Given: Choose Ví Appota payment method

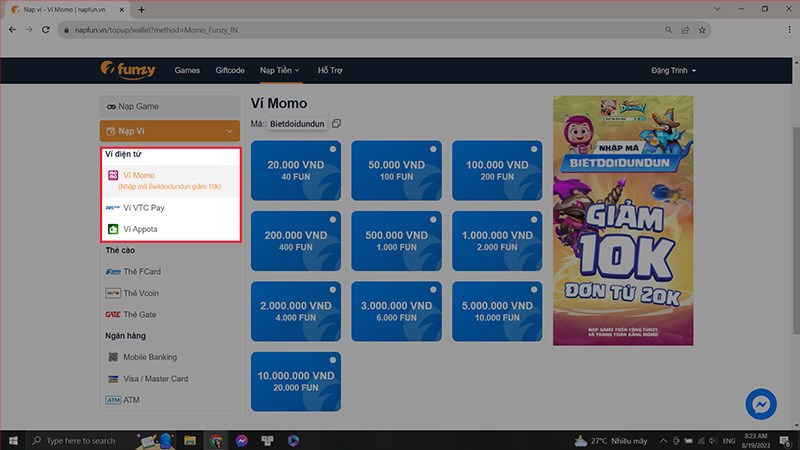Looking at the screenshot, I should click(x=170, y=229).
